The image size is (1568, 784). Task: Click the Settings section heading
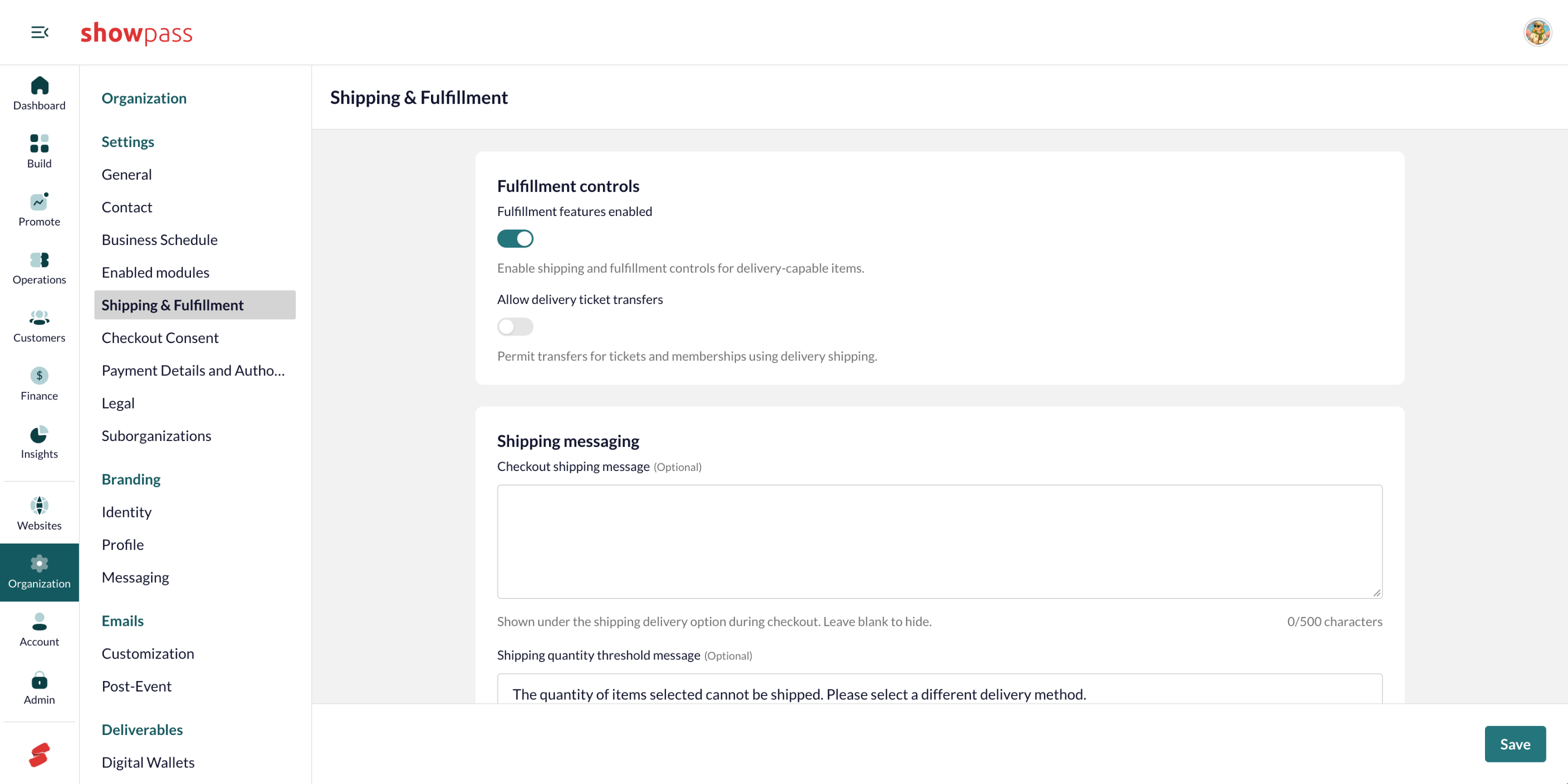128,142
